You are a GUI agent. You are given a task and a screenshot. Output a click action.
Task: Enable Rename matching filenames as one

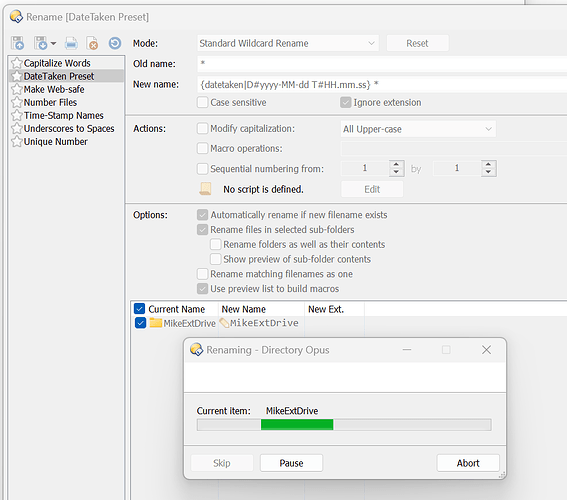202,274
